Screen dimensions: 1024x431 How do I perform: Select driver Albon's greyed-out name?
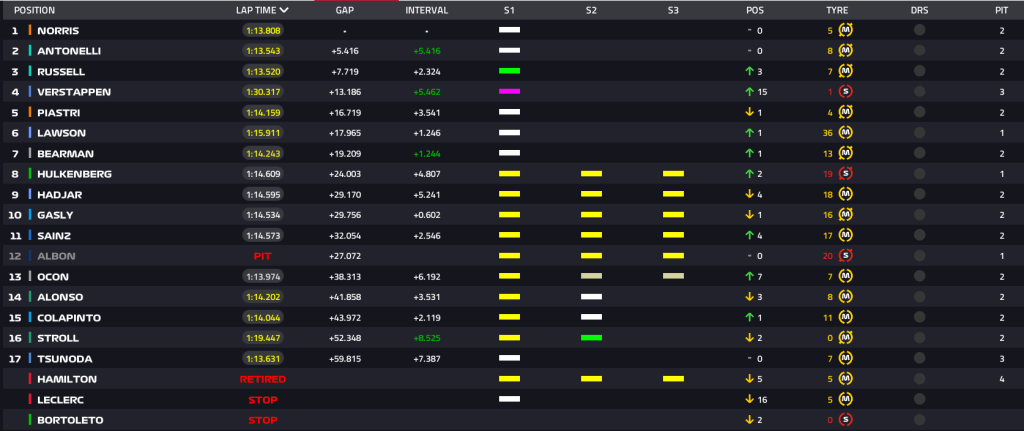(56, 257)
